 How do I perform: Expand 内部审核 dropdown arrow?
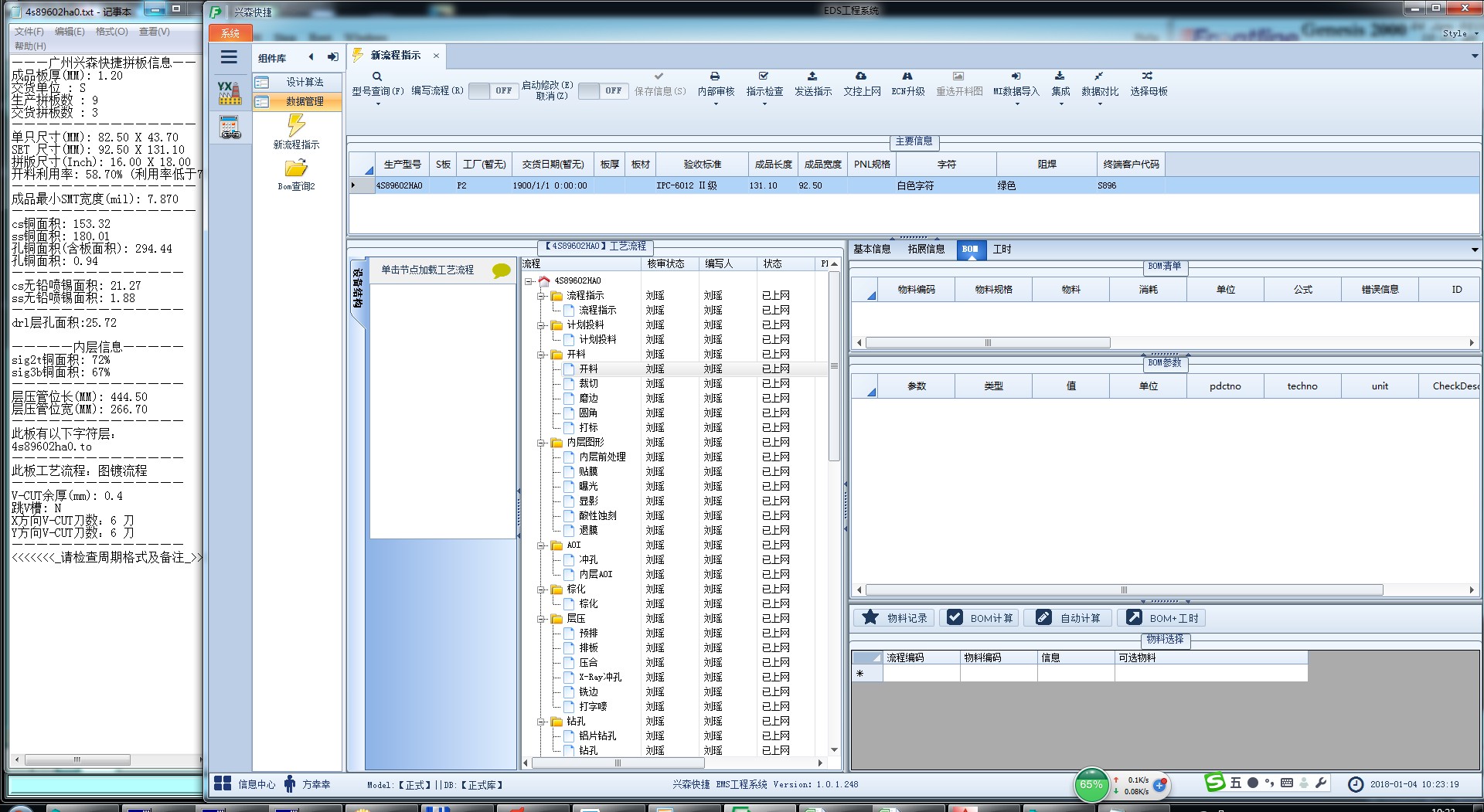click(716, 104)
